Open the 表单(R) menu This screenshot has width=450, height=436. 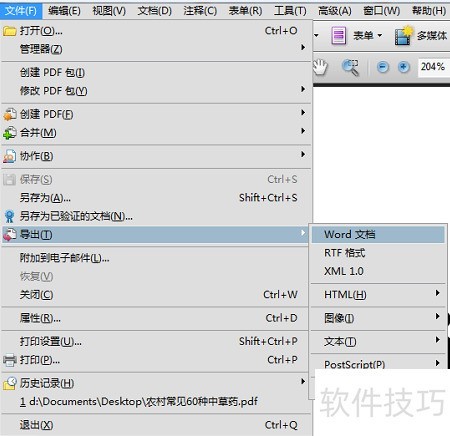click(245, 11)
